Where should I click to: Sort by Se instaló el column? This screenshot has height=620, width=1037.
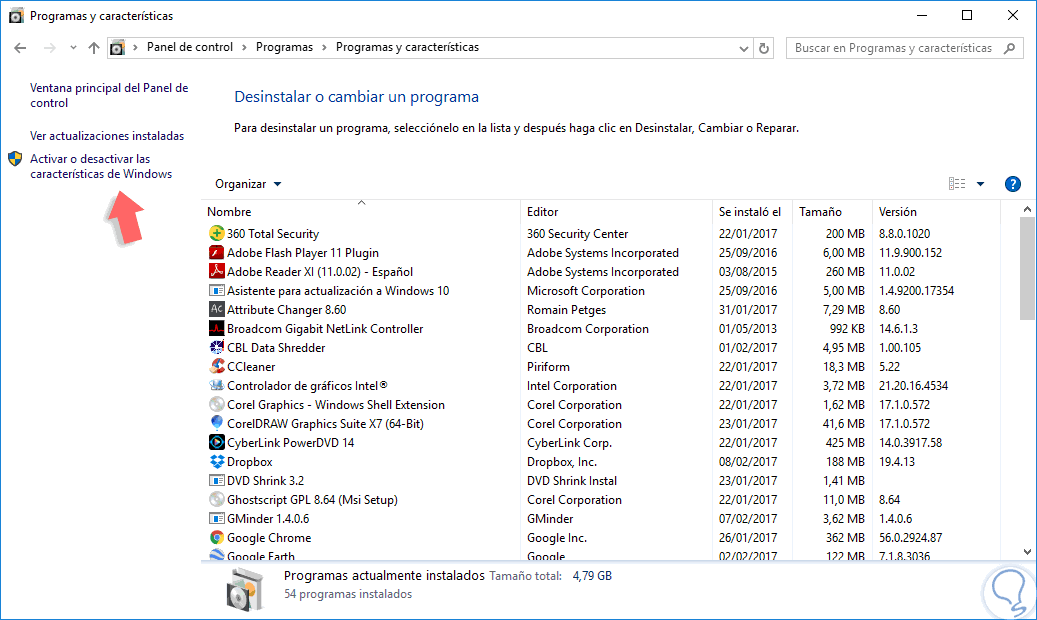tap(750, 212)
